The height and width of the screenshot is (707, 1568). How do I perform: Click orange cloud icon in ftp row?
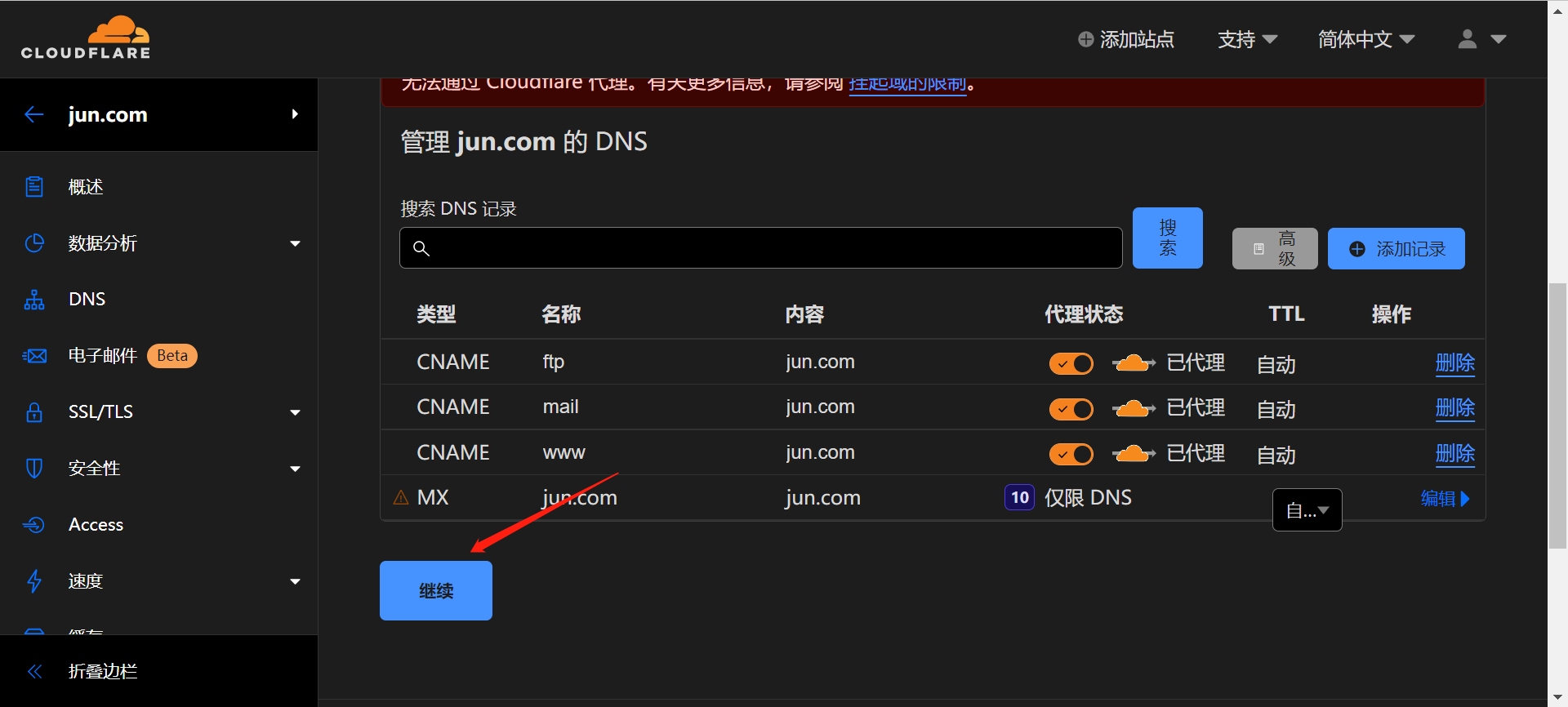click(1134, 363)
